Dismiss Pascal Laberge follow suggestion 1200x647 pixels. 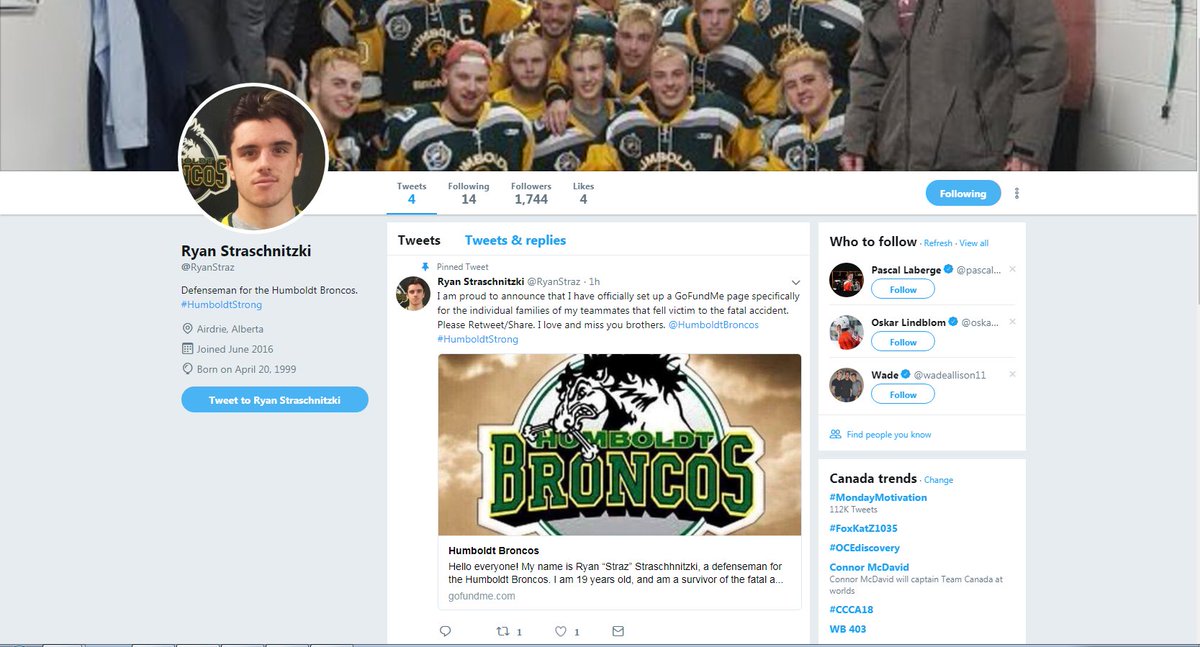click(1012, 270)
